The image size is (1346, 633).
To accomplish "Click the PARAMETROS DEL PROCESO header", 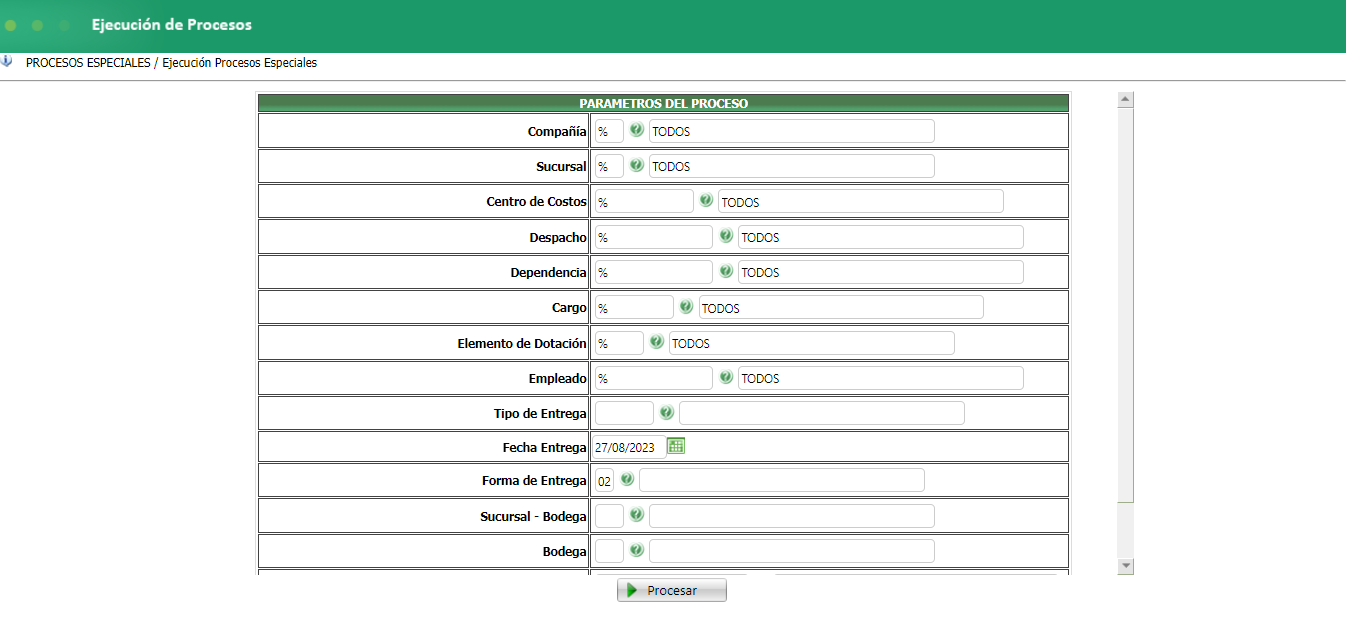I will 664,103.
